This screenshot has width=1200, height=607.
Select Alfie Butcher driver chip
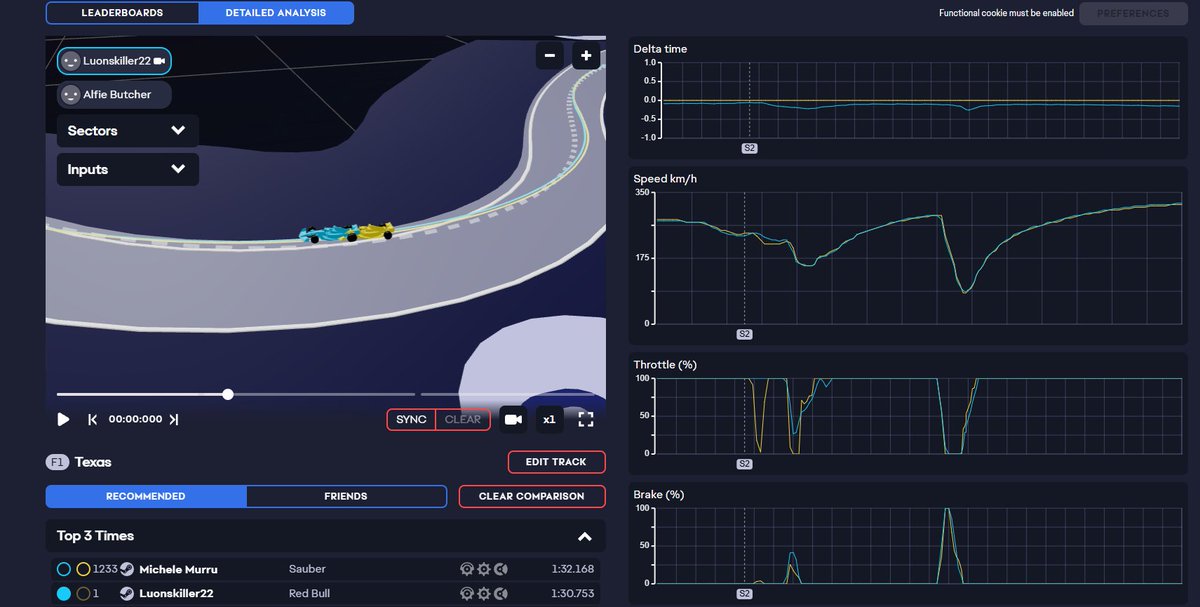tap(114, 95)
